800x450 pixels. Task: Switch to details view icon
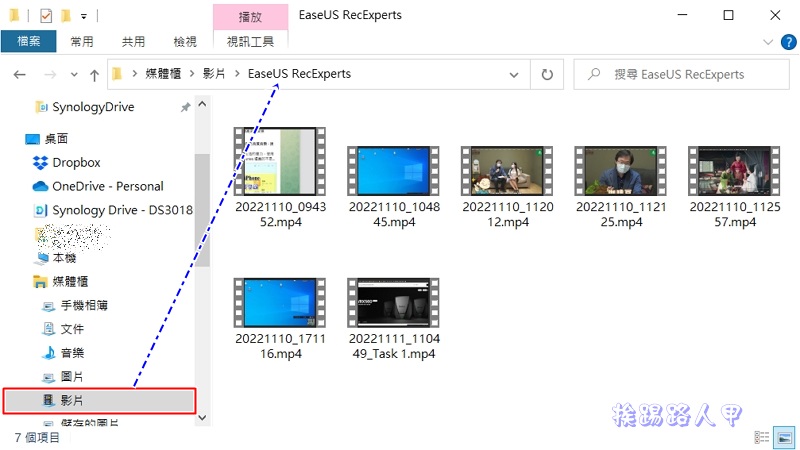coord(762,438)
